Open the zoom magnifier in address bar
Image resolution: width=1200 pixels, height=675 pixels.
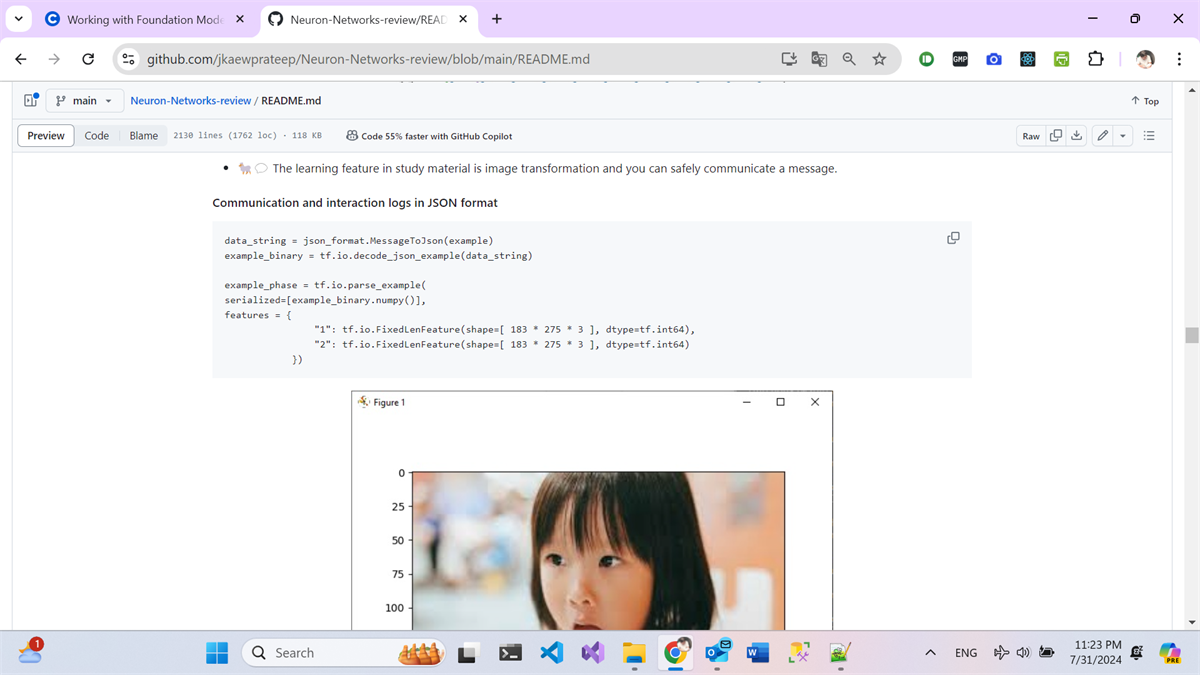click(x=848, y=59)
